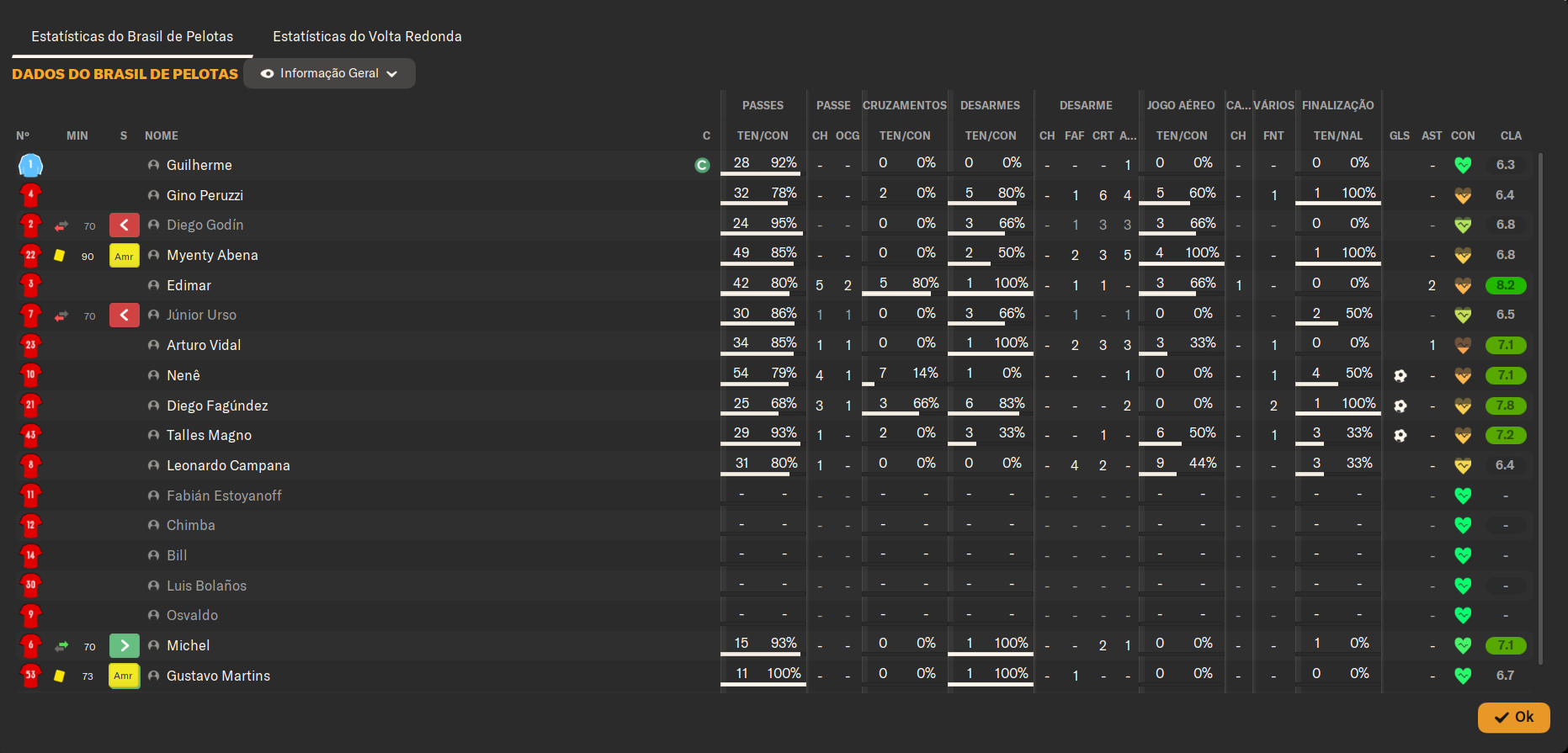Image resolution: width=1568 pixels, height=753 pixels.
Task: Sort by the Nº column header
Action: tap(23, 135)
